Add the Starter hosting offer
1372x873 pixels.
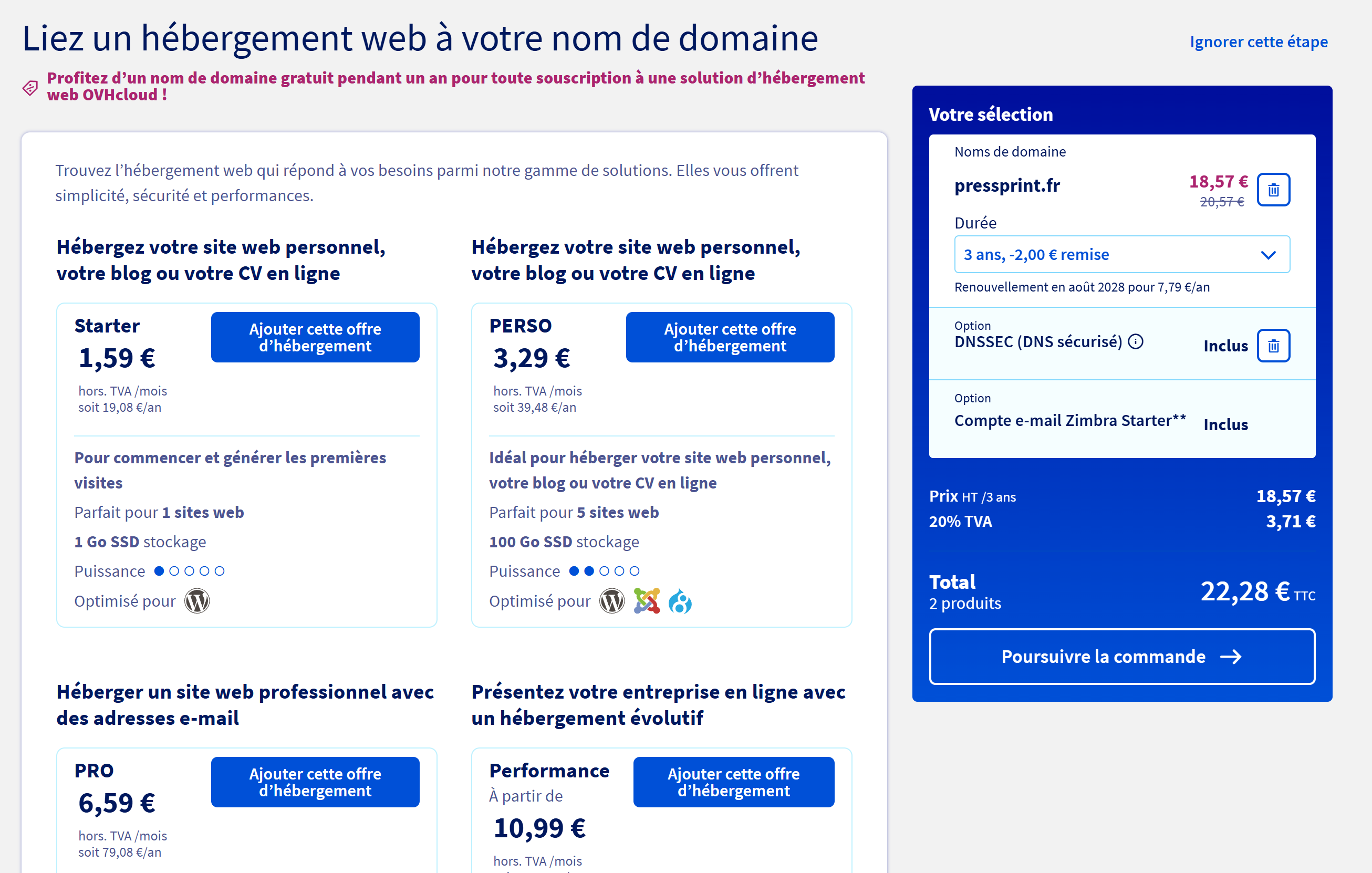pos(315,337)
